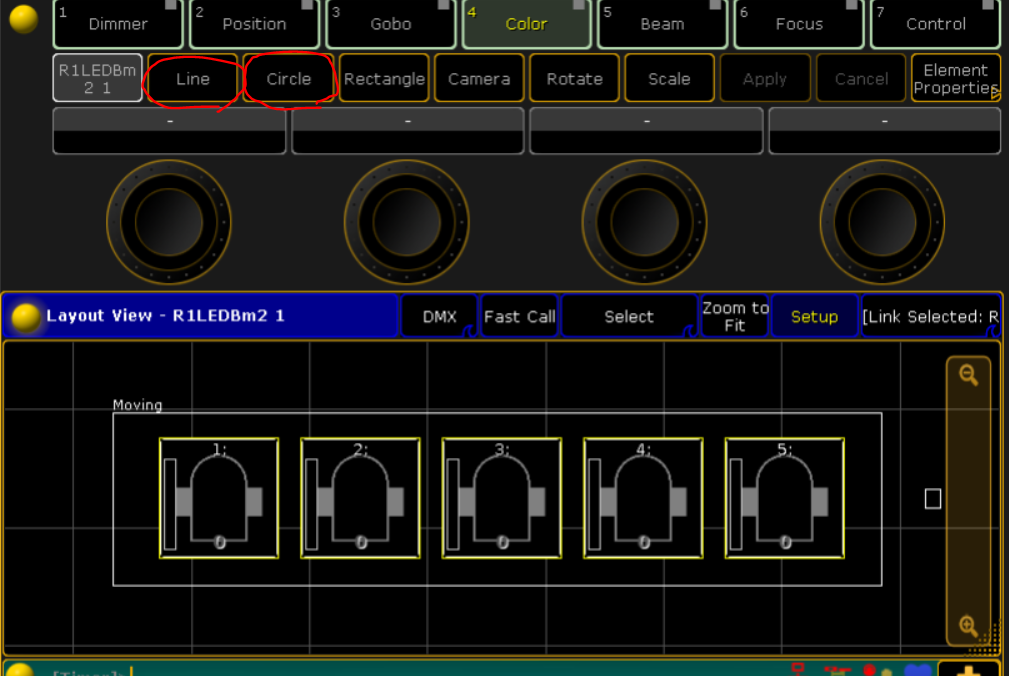Screen dimensions: 1009x676
Task: Click the Rotate button
Action: click(x=574, y=78)
